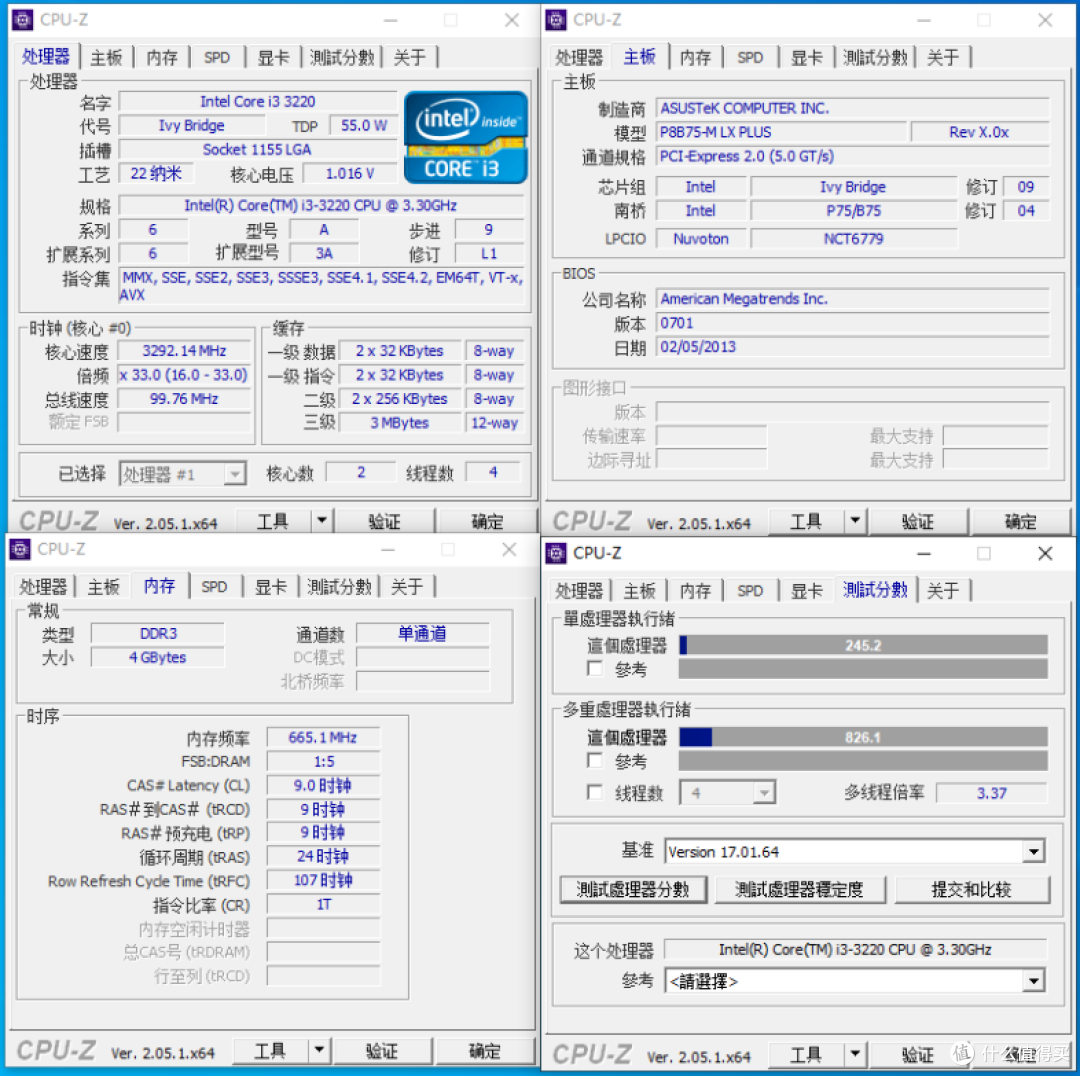Switch to 内存 tab in top-left window
The width and height of the screenshot is (1080, 1076).
coord(162,57)
